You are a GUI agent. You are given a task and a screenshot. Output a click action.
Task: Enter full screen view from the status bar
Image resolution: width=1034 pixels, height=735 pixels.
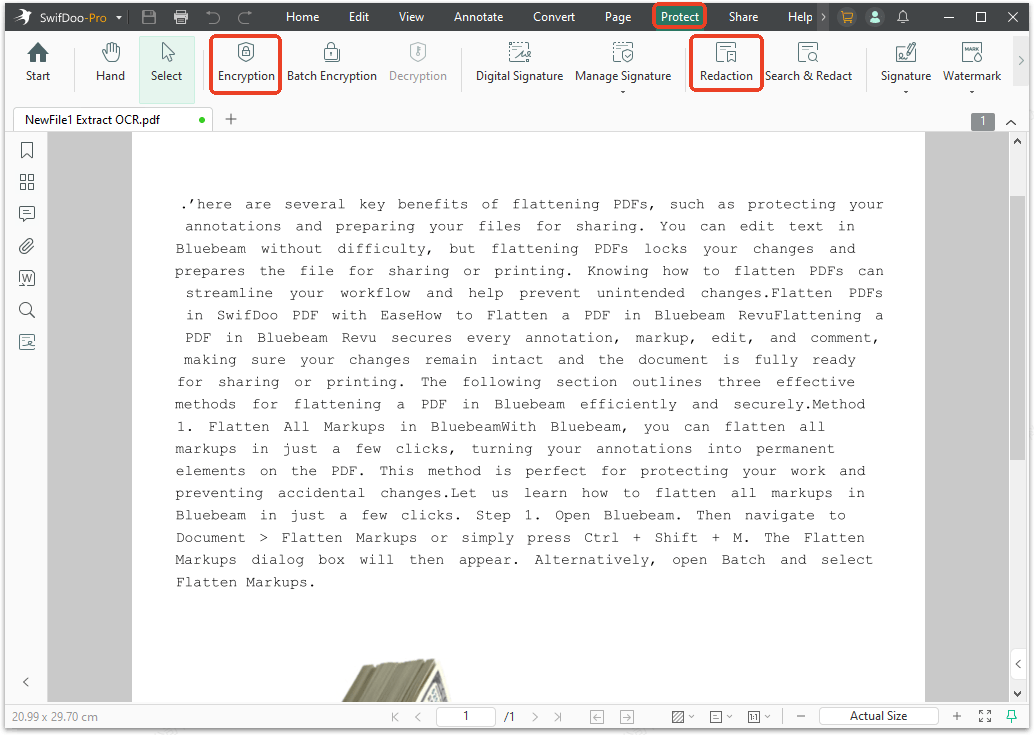point(985,716)
